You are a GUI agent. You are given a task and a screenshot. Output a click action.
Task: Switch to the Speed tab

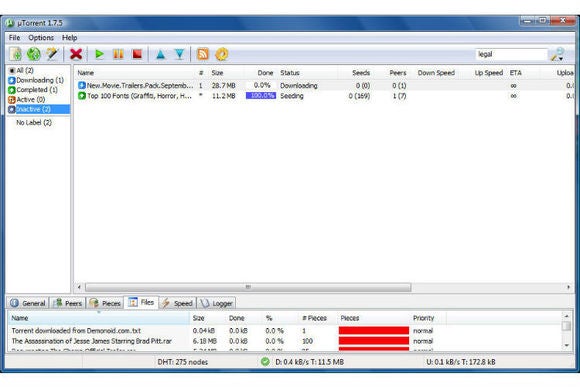coord(178,303)
